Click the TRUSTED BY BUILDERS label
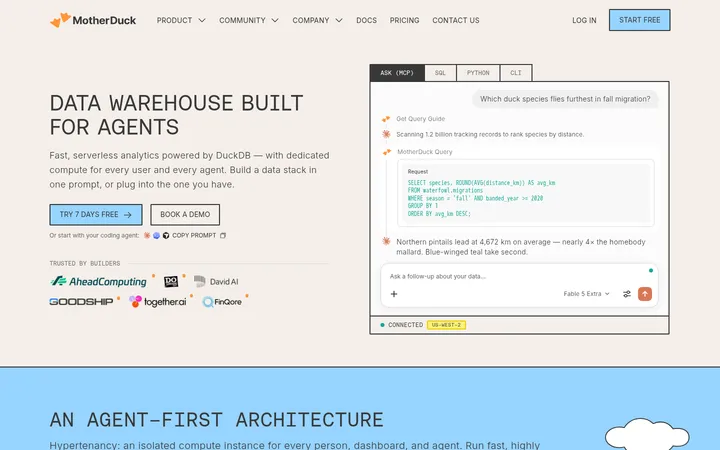Screen dimensions: 720x450 point(85,264)
